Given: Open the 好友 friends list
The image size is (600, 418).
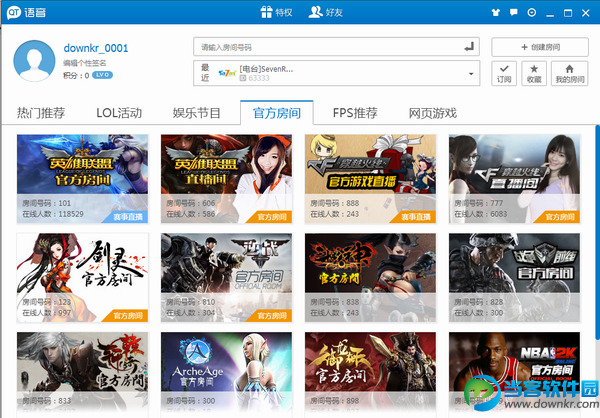Looking at the screenshot, I should point(326,12).
